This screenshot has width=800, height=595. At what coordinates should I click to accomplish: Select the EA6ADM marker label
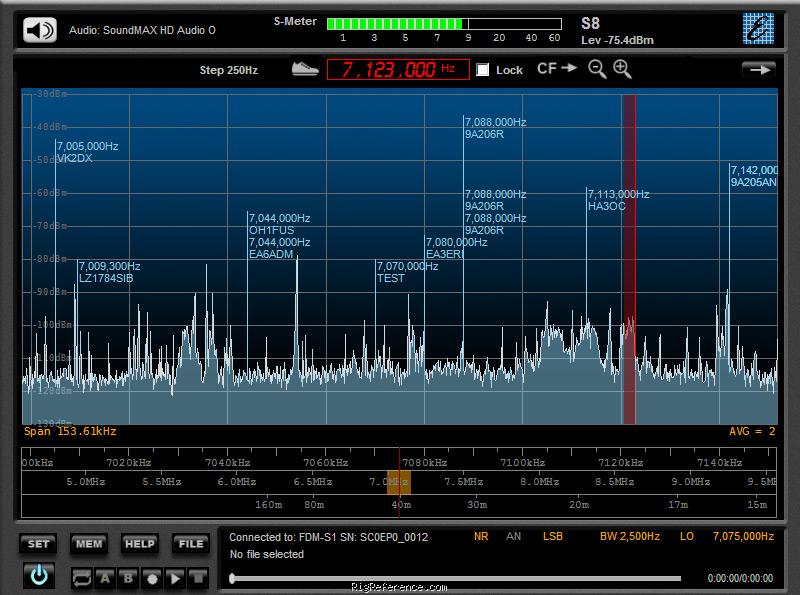pyautogui.click(x=271, y=254)
